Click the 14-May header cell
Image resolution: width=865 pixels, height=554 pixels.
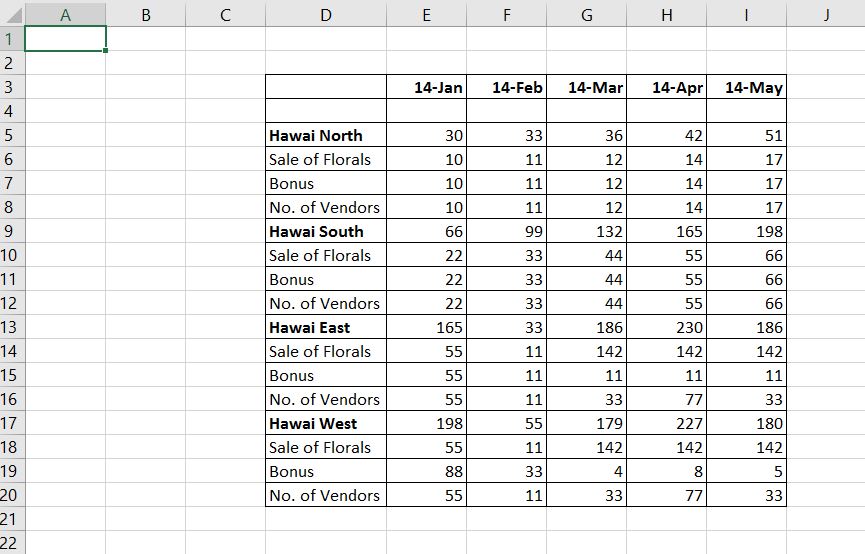point(746,87)
